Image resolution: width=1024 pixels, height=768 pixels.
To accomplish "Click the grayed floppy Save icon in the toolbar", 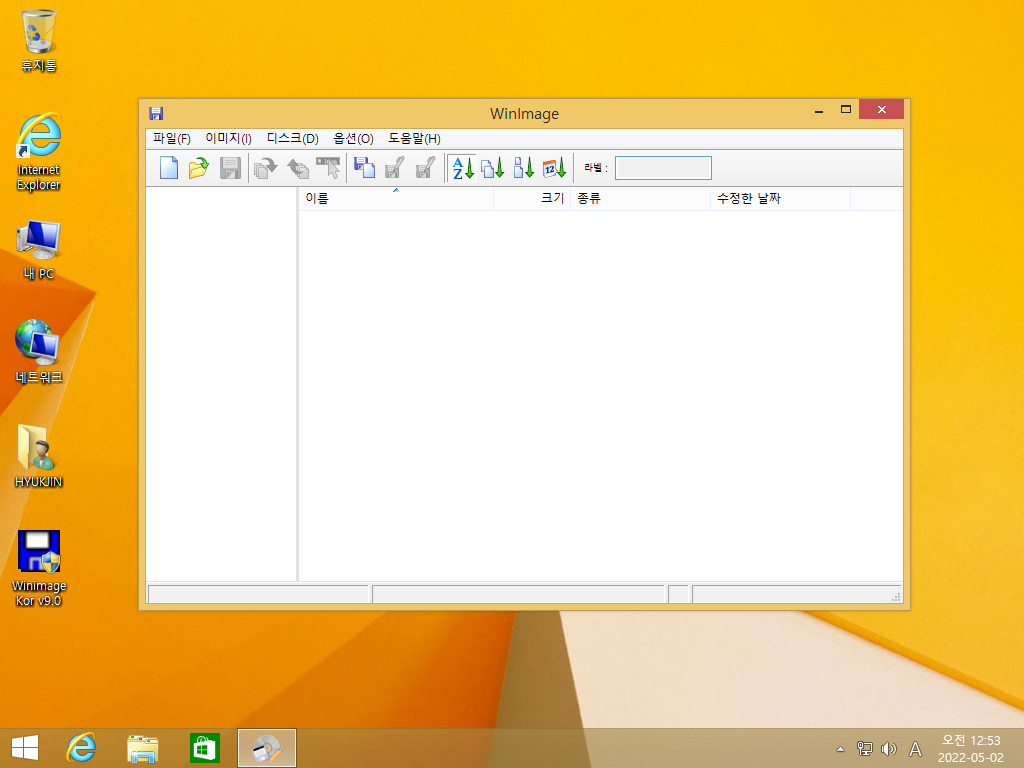I will 230,168.
